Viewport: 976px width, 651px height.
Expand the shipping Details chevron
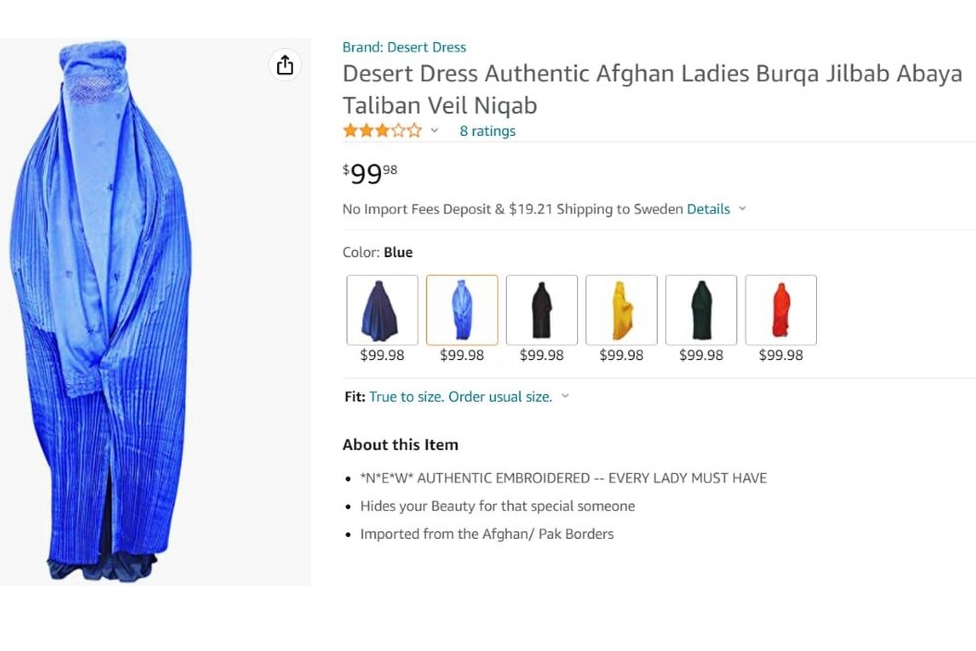pyautogui.click(x=742, y=209)
